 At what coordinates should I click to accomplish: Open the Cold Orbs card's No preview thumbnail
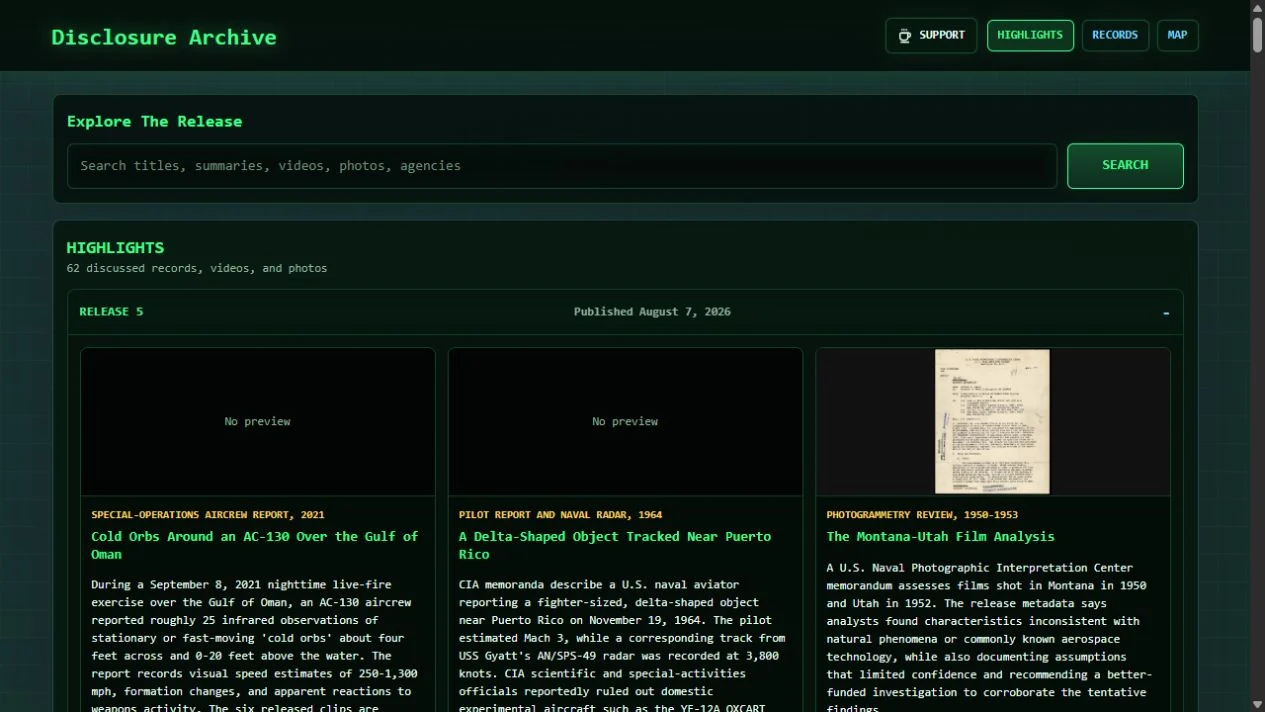click(x=258, y=421)
